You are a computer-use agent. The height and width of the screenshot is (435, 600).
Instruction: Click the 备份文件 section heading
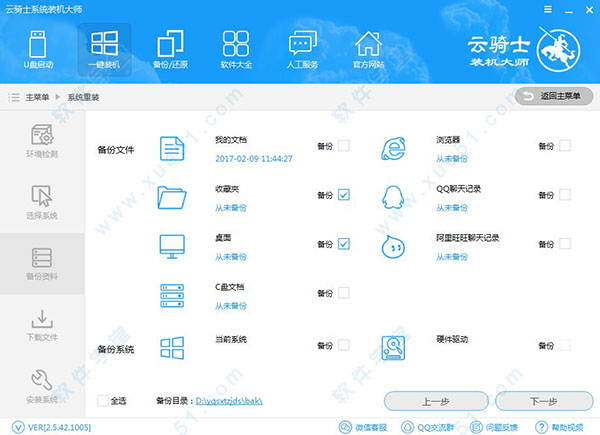116,150
